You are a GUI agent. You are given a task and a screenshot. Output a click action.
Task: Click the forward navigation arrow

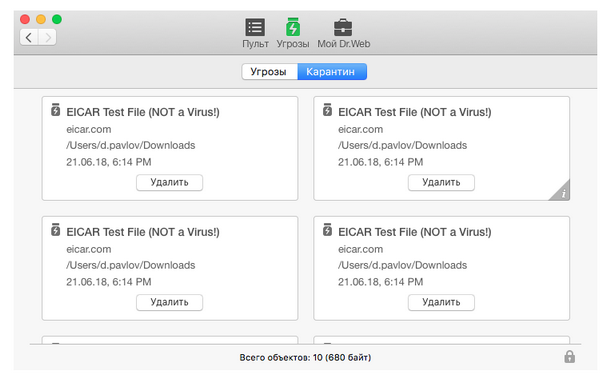(47, 37)
